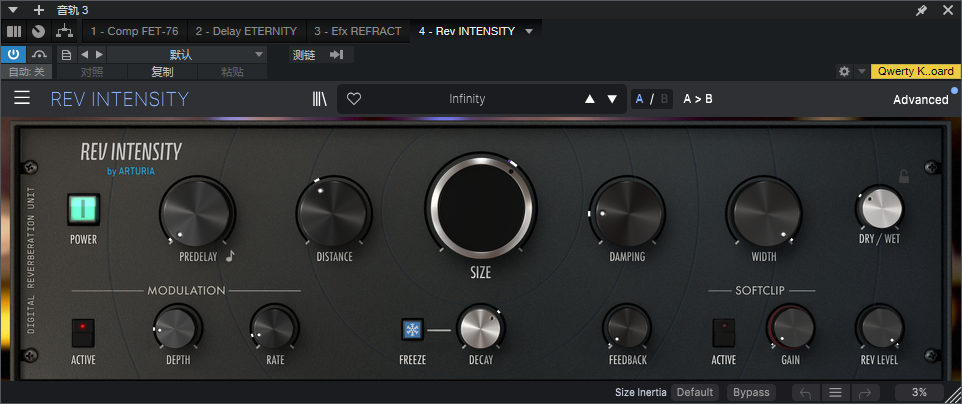Switch to 1 - Comp FET-76 tab
This screenshot has height=404, width=962.
(135, 31)
